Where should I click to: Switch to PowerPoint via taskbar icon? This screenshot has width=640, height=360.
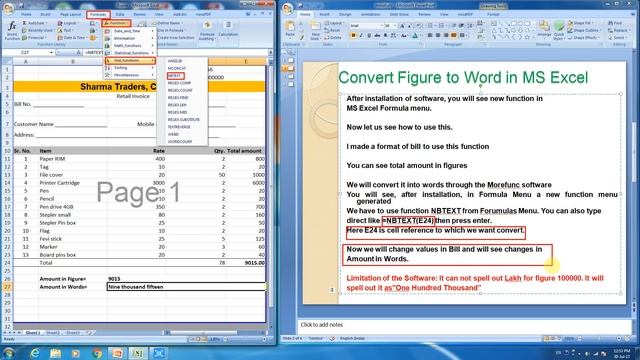[117, 353]
